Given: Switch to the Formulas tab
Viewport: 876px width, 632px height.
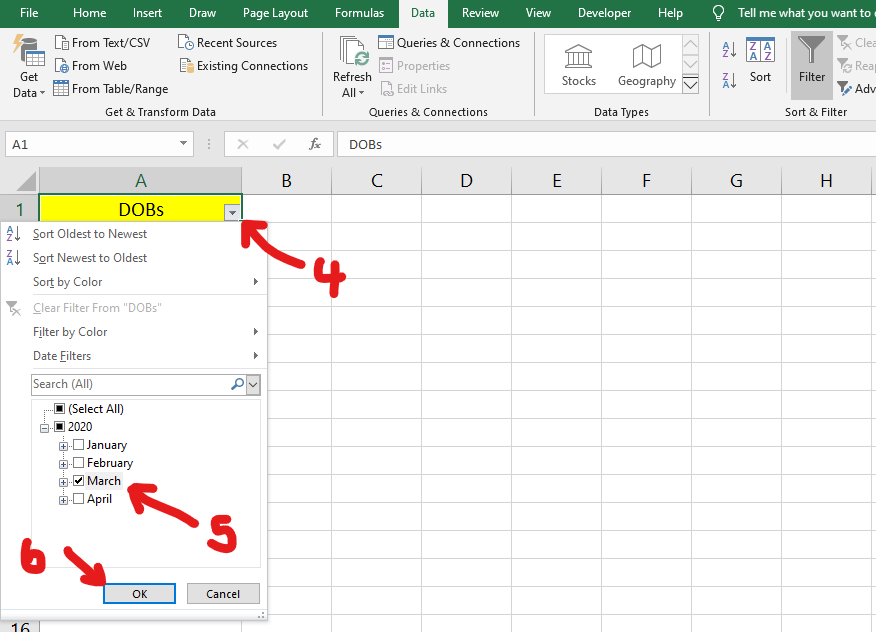Looking at the screenshot, I should point(359,13).
